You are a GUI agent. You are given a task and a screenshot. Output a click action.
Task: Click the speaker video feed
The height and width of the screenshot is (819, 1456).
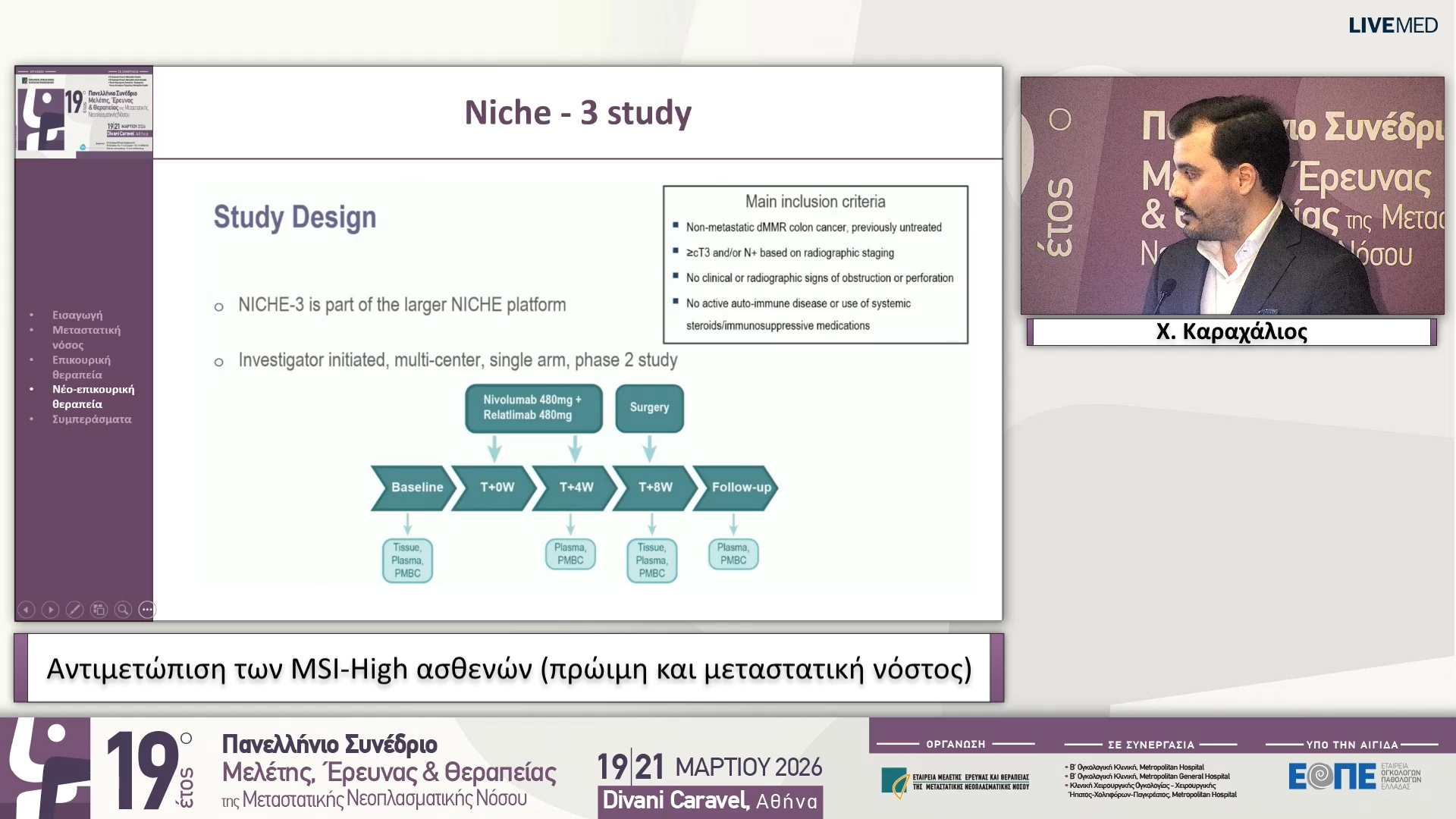(x=1232, y=196)
